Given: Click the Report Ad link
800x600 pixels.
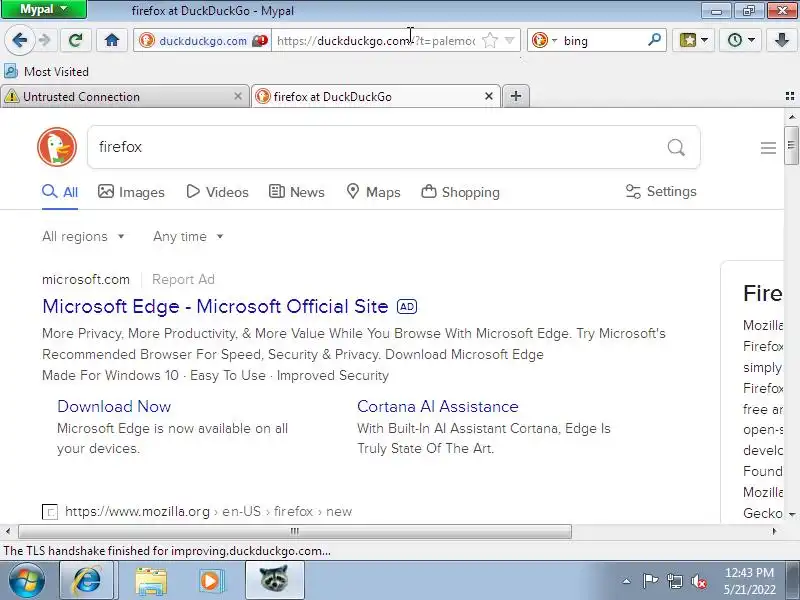Looking at the screenshot, I should (183, 279).
